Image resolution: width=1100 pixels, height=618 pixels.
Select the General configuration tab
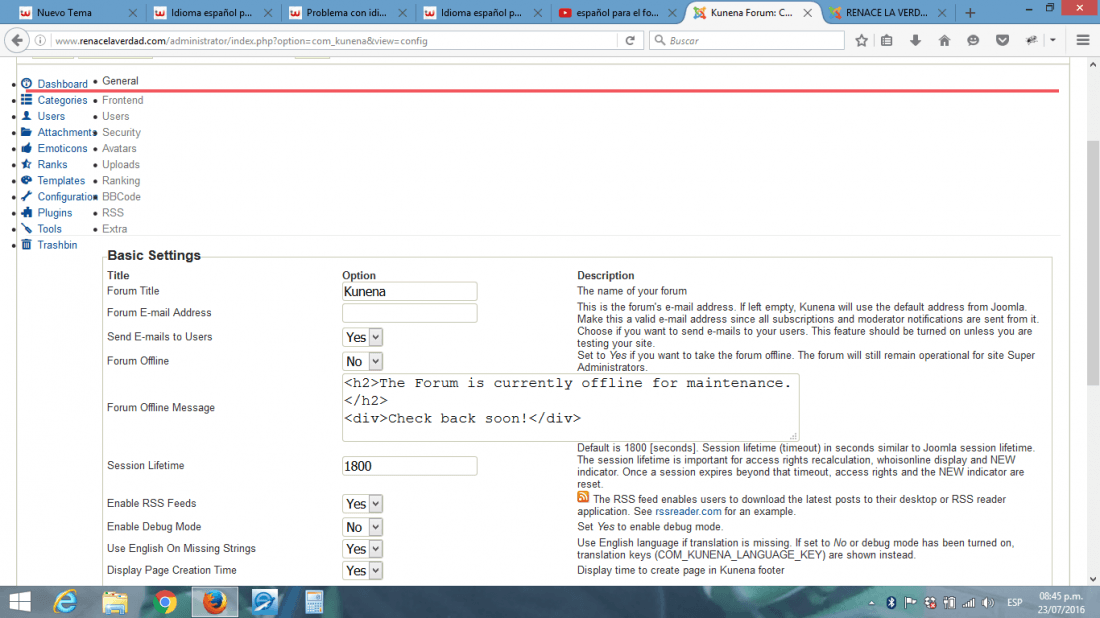pos(120,81)
